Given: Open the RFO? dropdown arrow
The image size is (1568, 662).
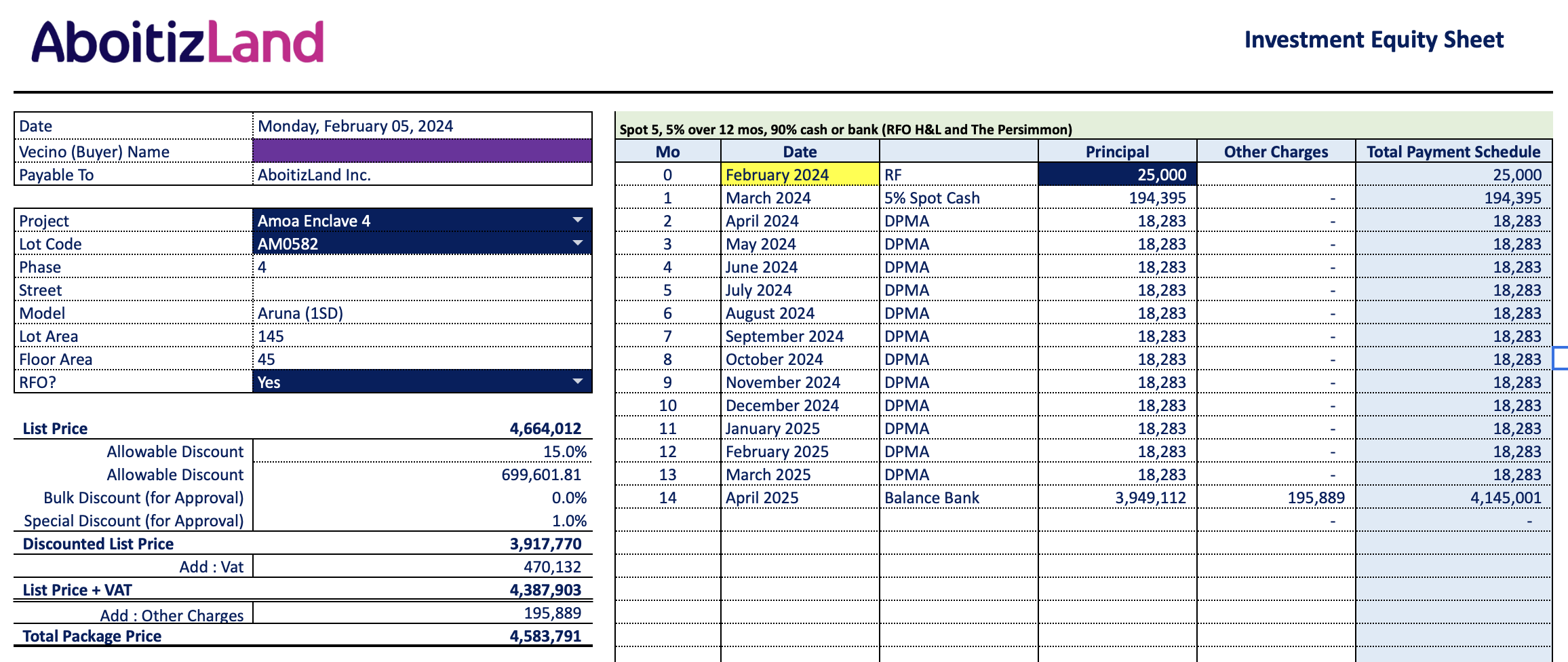Looking at the screenshot, I should click(x=578, y=382).
